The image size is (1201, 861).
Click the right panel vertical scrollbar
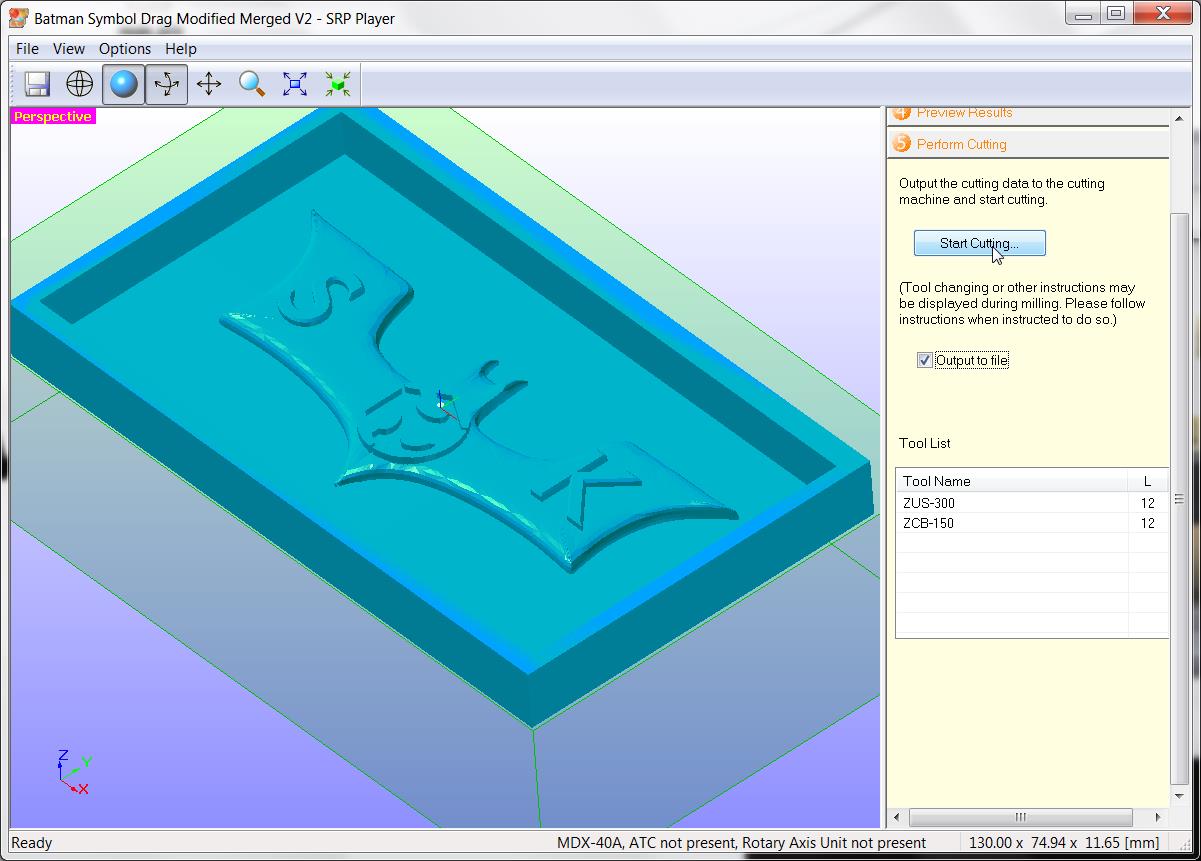1180,500
